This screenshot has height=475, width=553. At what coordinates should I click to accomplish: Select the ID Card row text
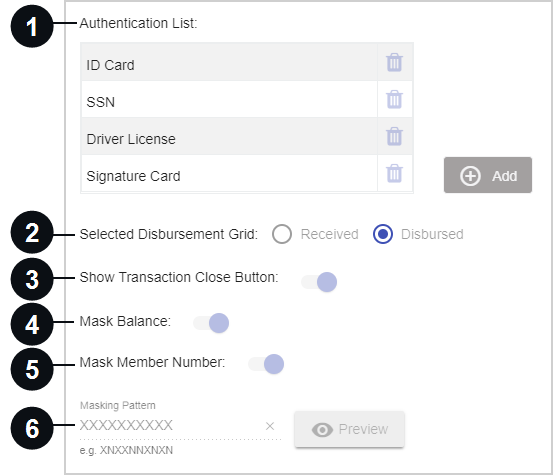pyautogui.click(x=110, y=65)
